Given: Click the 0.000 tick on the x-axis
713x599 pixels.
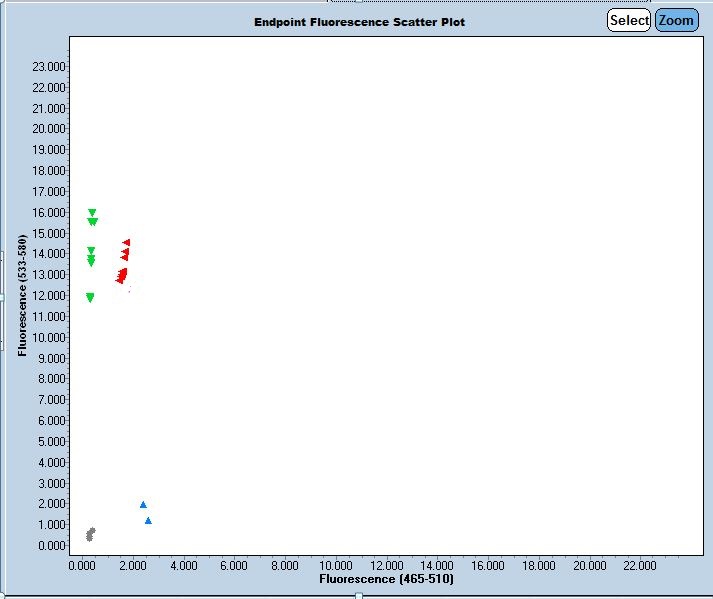Looking at the screenshot, I should [x=82, y=565].
